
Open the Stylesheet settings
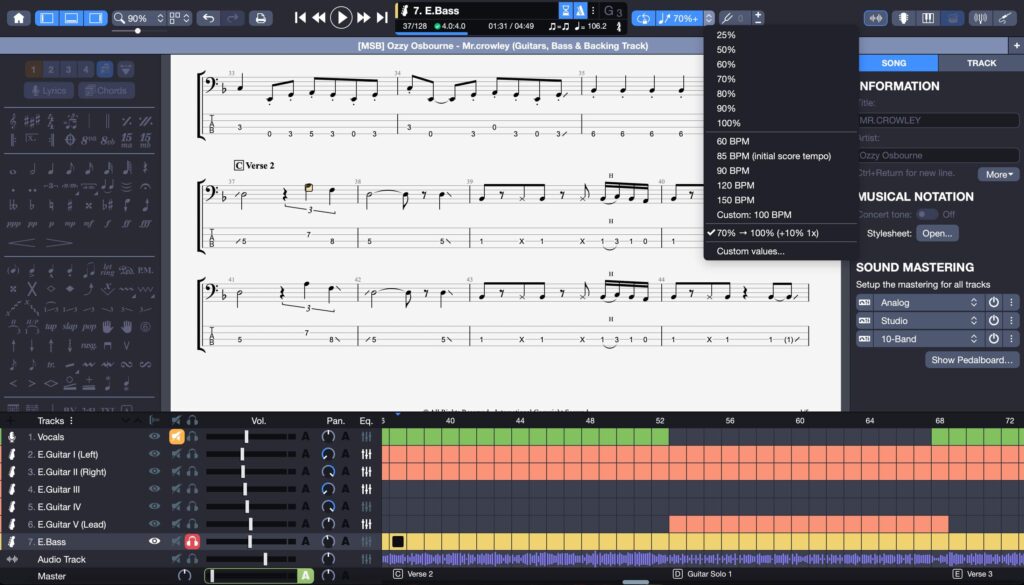(937, 233)
